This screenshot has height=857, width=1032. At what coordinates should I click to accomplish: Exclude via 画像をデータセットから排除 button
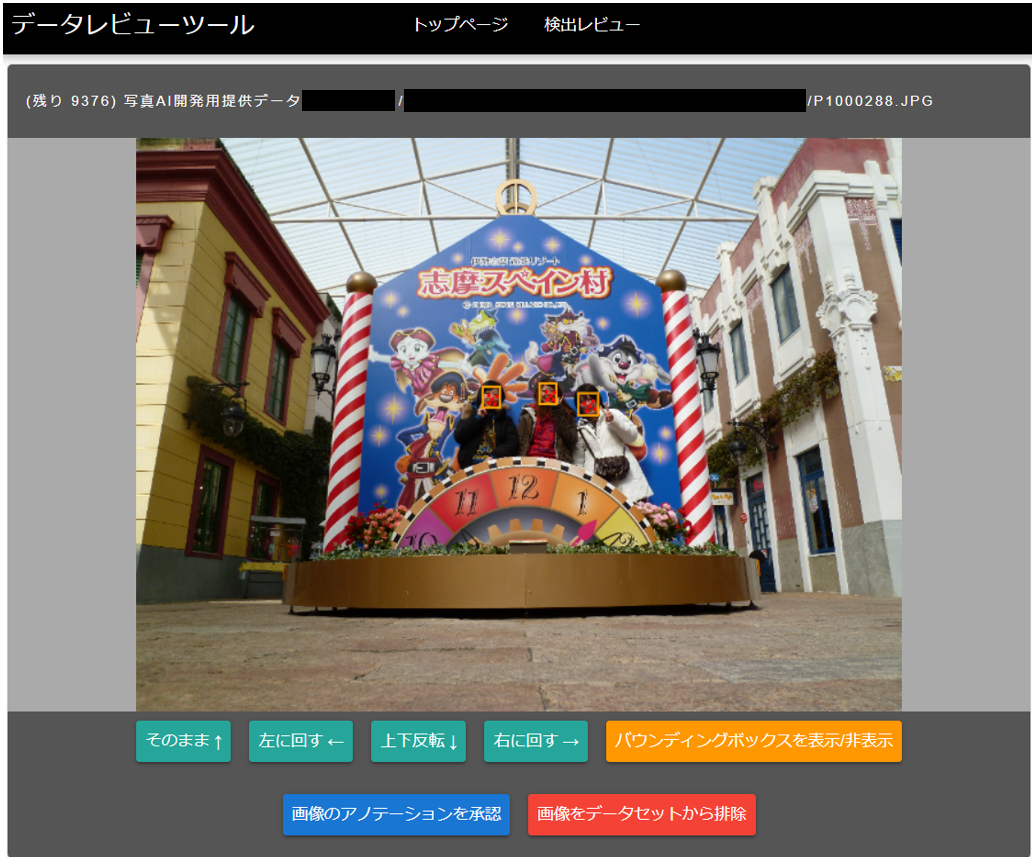click(x=642, y=814)
